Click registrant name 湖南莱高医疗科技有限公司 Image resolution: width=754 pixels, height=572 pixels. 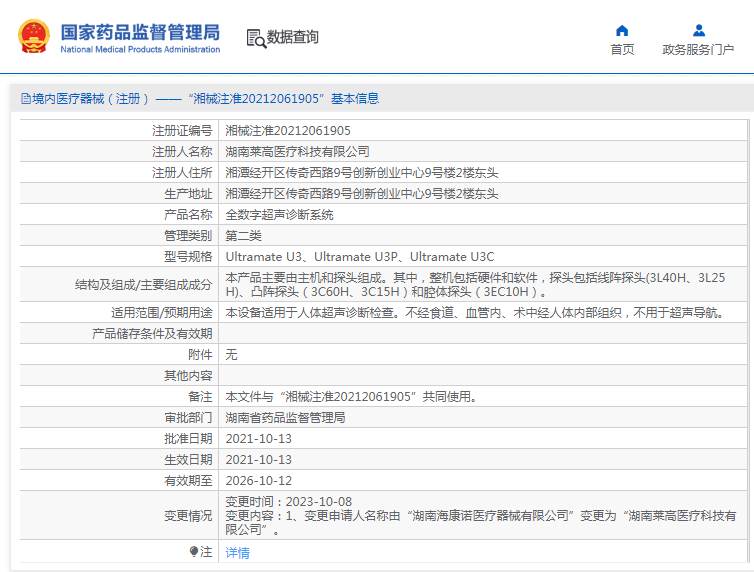click(x=298, y=152)
